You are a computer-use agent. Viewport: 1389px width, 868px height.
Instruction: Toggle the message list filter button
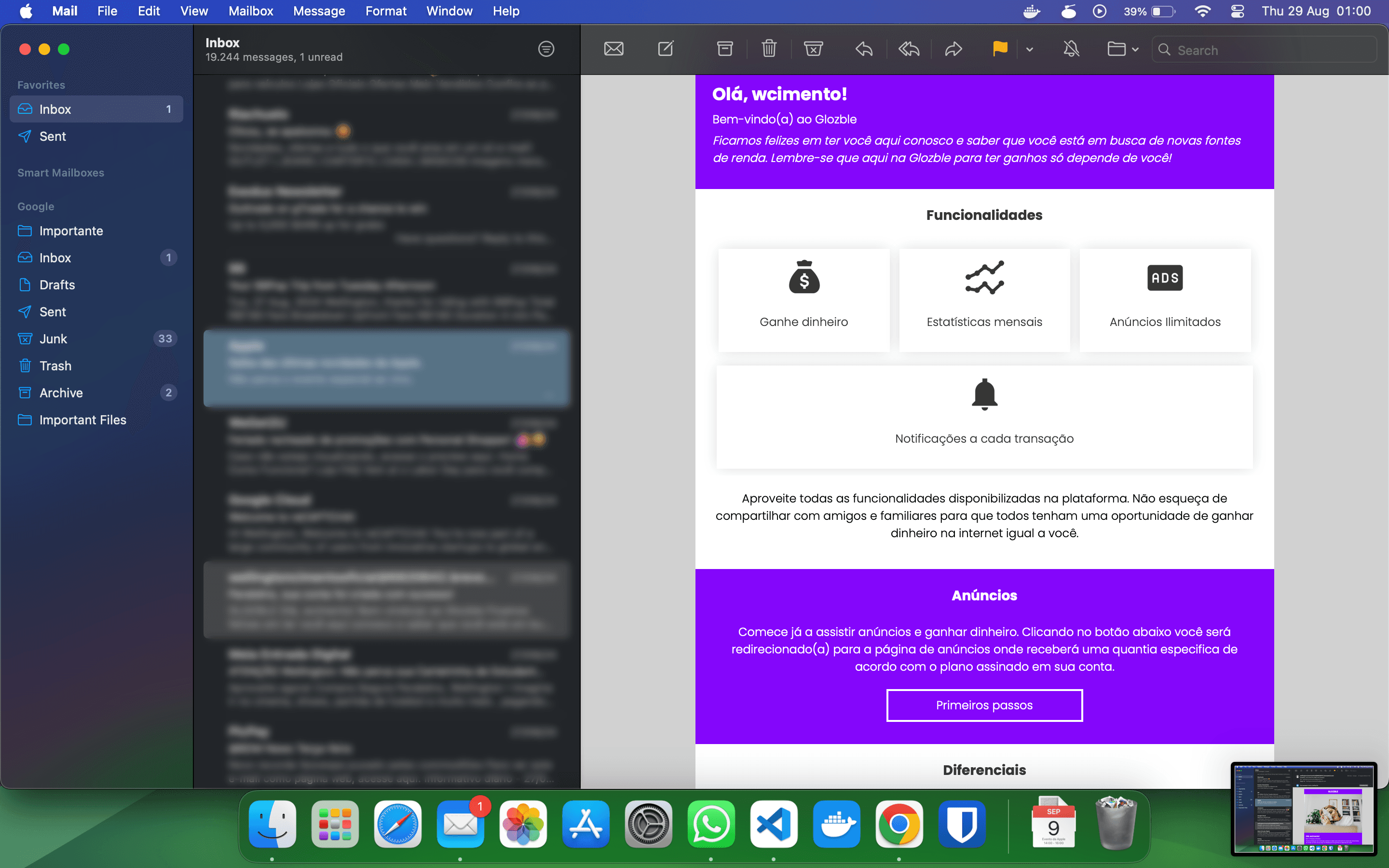pyautogui.click(x=546, y=49)
